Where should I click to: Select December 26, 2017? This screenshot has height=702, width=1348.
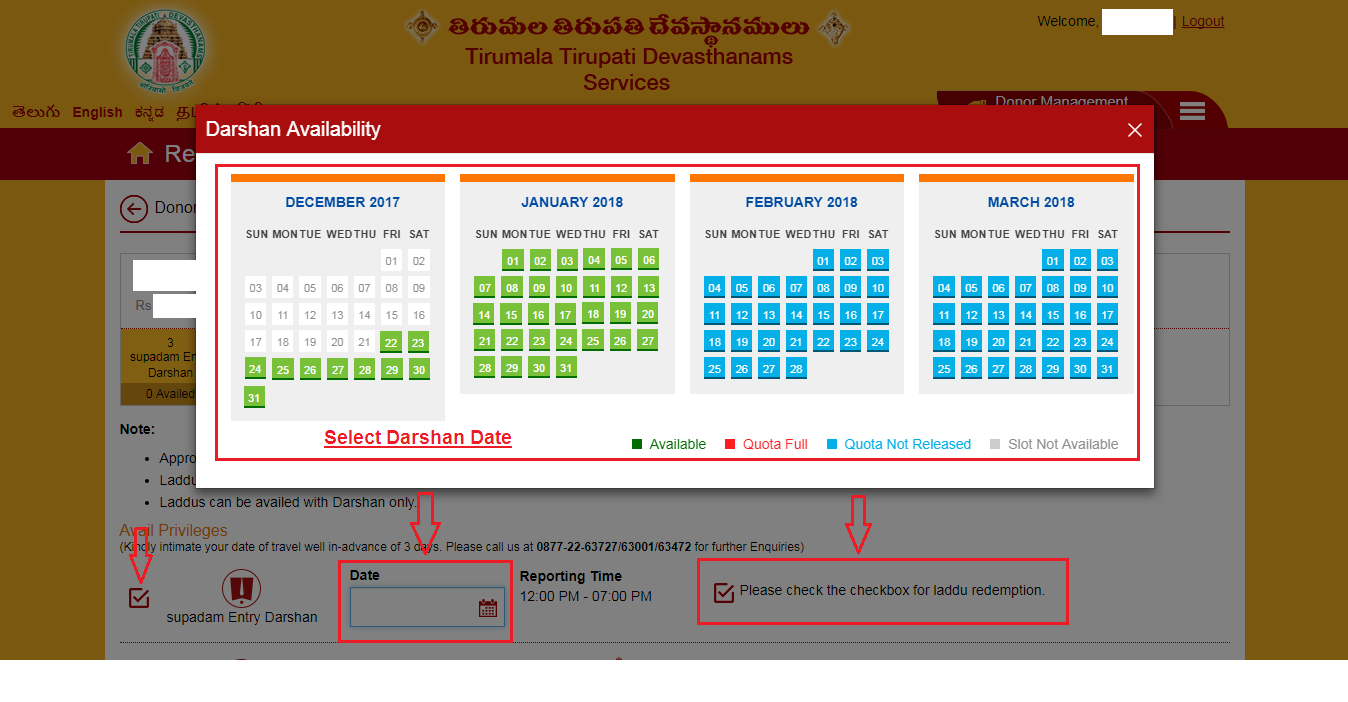point(310,370)
